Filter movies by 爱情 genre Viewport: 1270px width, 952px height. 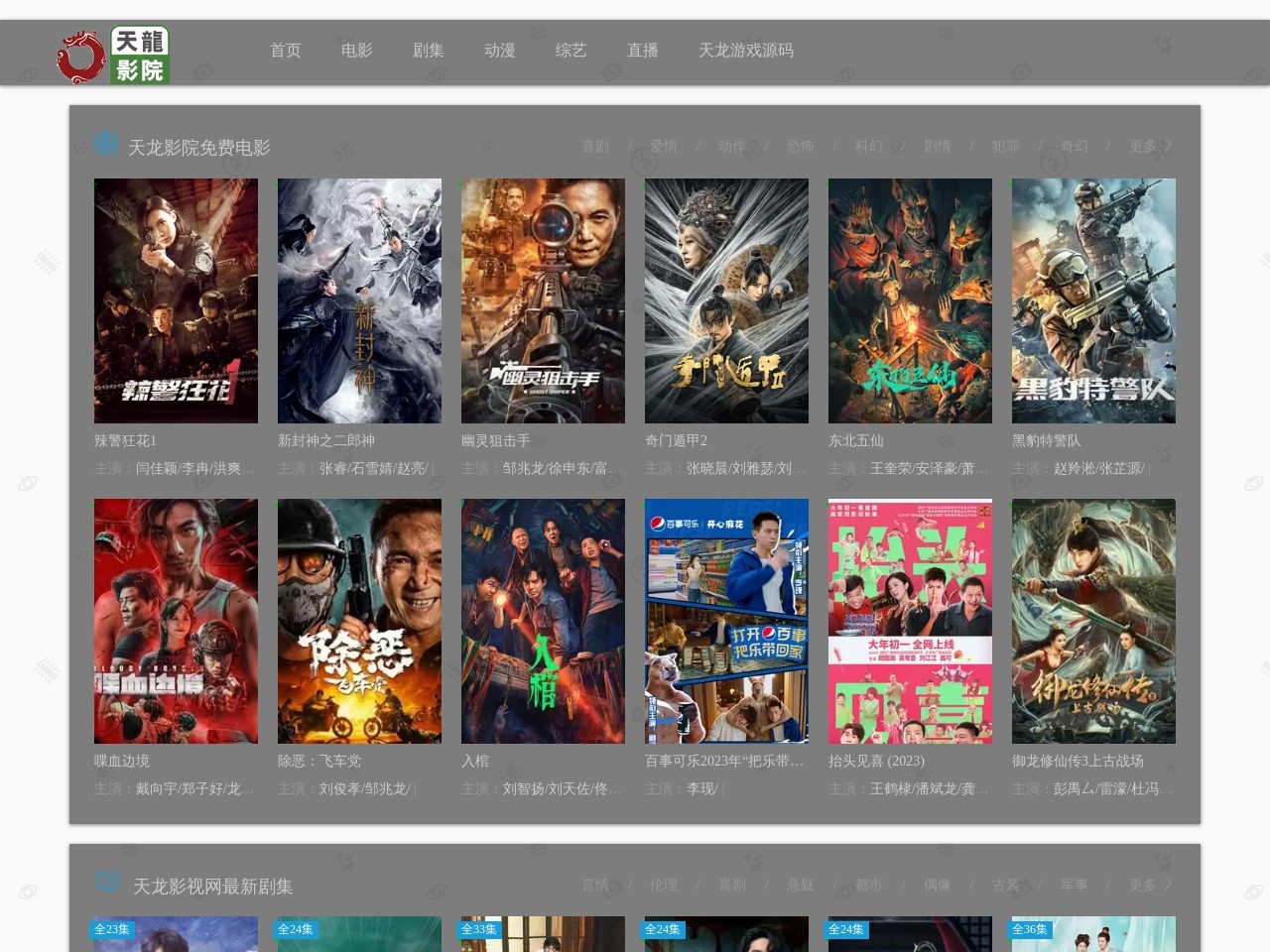coord(664,146)
